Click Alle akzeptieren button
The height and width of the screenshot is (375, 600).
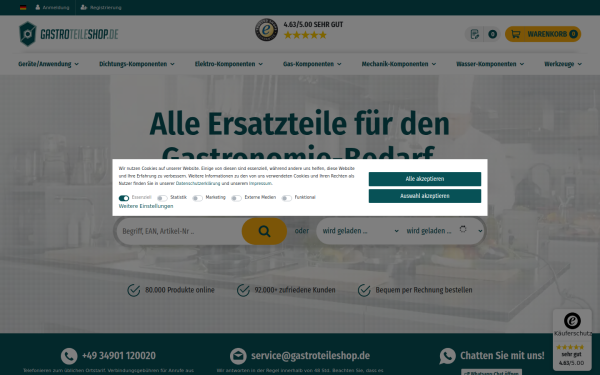tap(425, 179)
